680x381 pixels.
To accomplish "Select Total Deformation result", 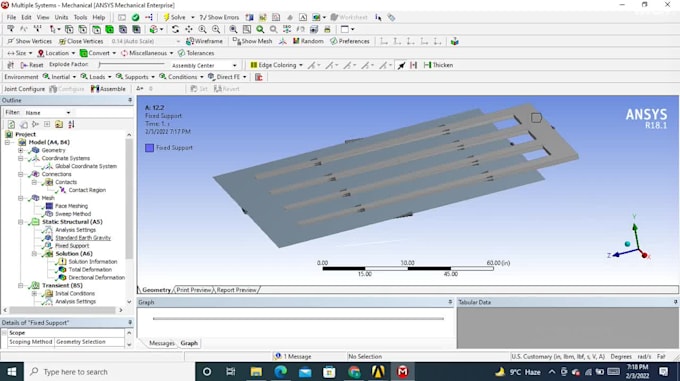I will pos(90,269).
